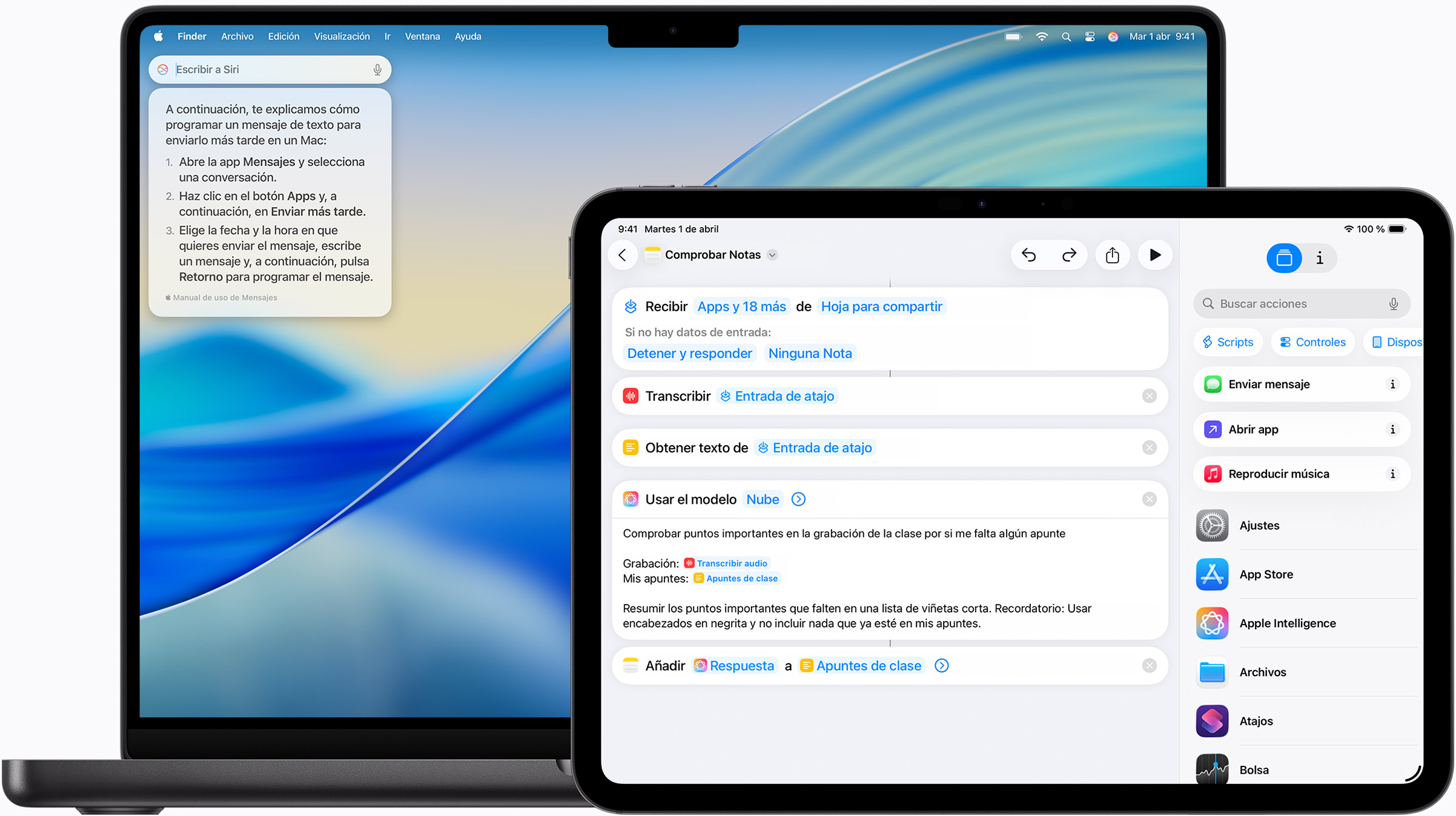Open the share sheet for the shortcut
Screen dimensions: 1456x816
tap(1112, 255)
